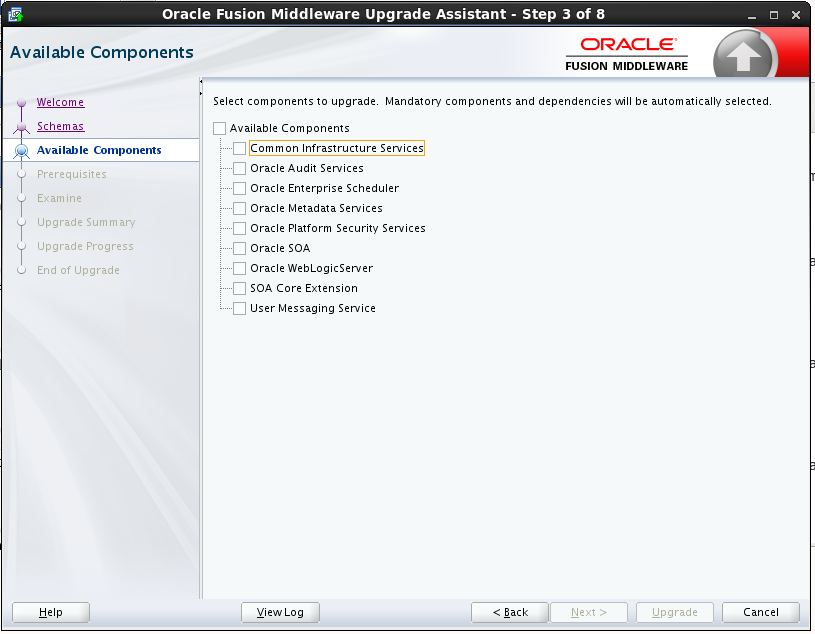Tick the Oracle SOA checkbox
The image size is (815, 634).
pos(239,248)
